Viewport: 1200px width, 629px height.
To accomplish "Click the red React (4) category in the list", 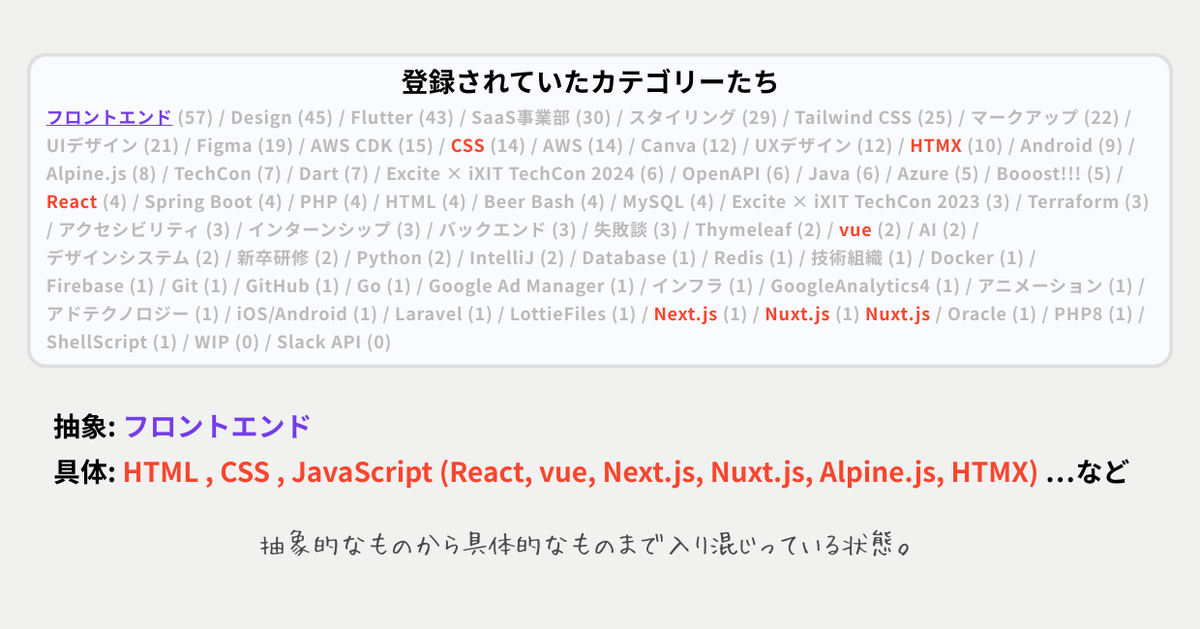I will (87, 202).
